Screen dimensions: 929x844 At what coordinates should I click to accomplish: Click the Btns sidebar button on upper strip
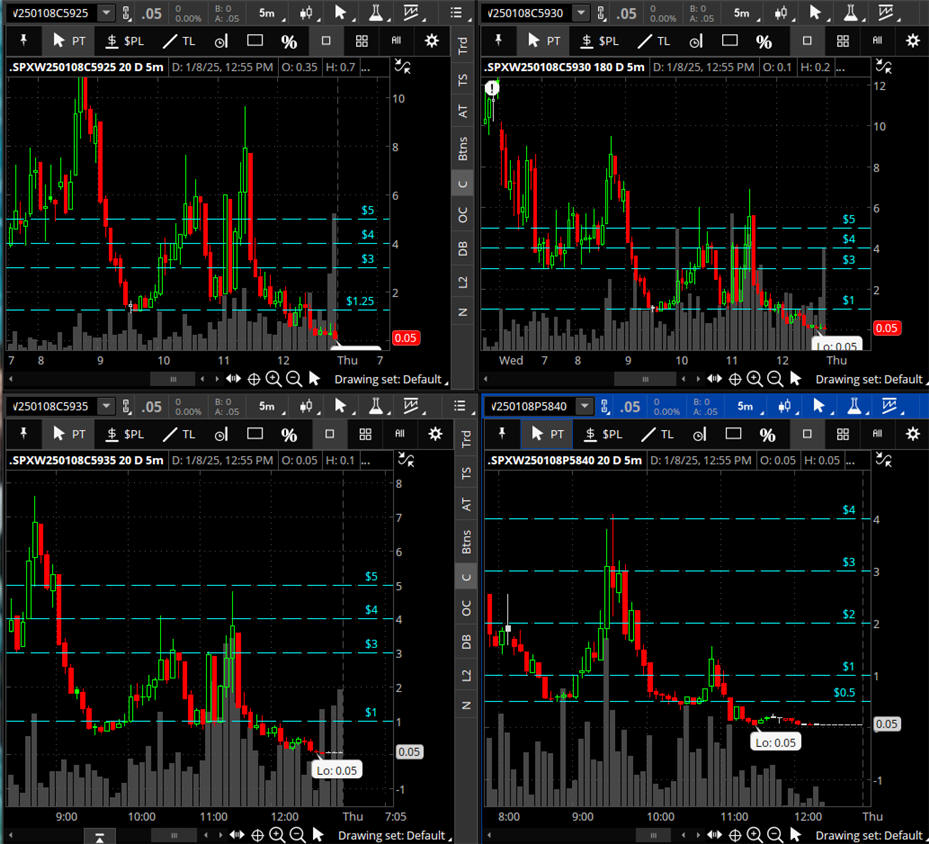[x=463, y=149]
